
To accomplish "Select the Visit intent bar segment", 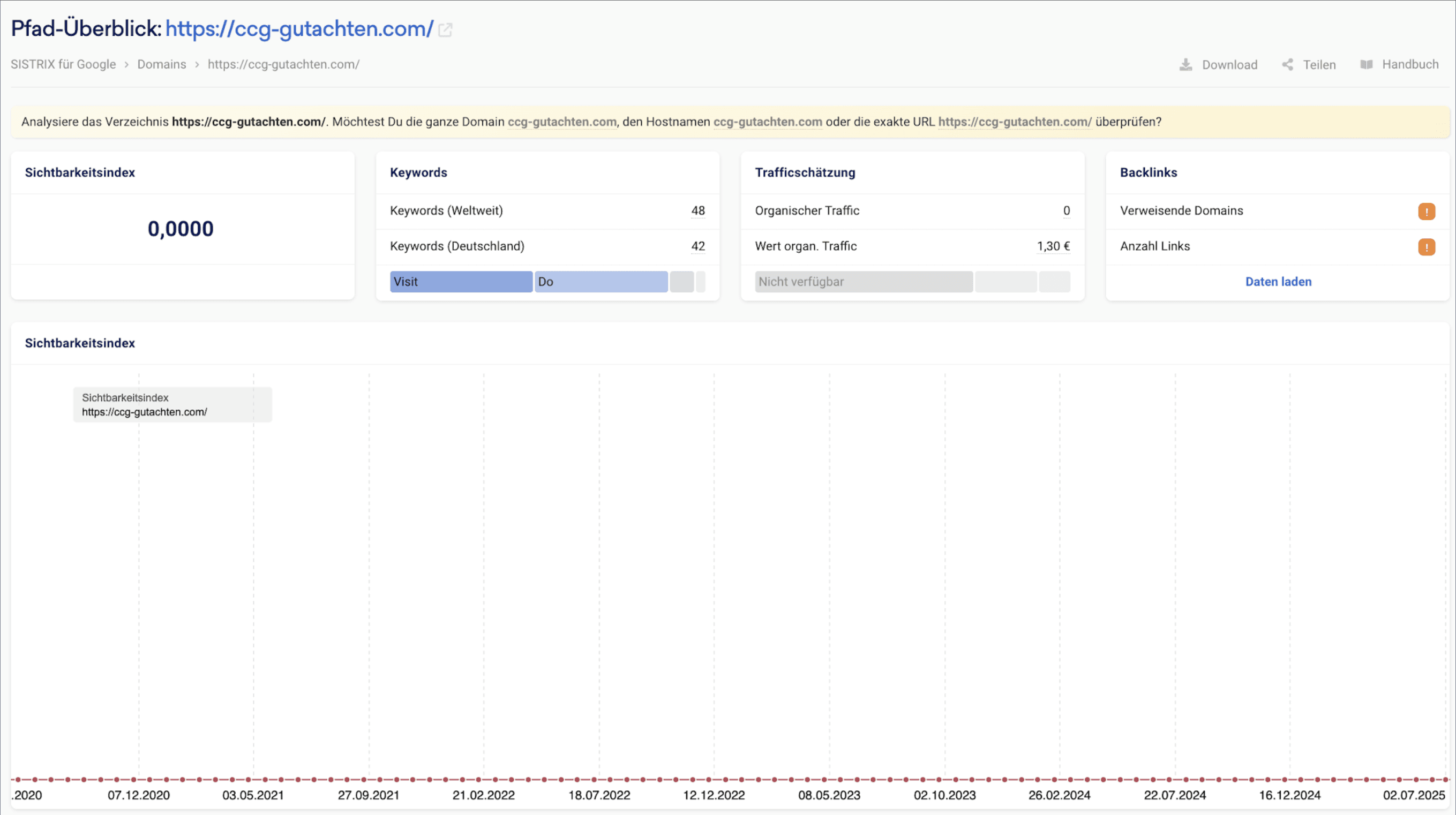I will 461,282.
